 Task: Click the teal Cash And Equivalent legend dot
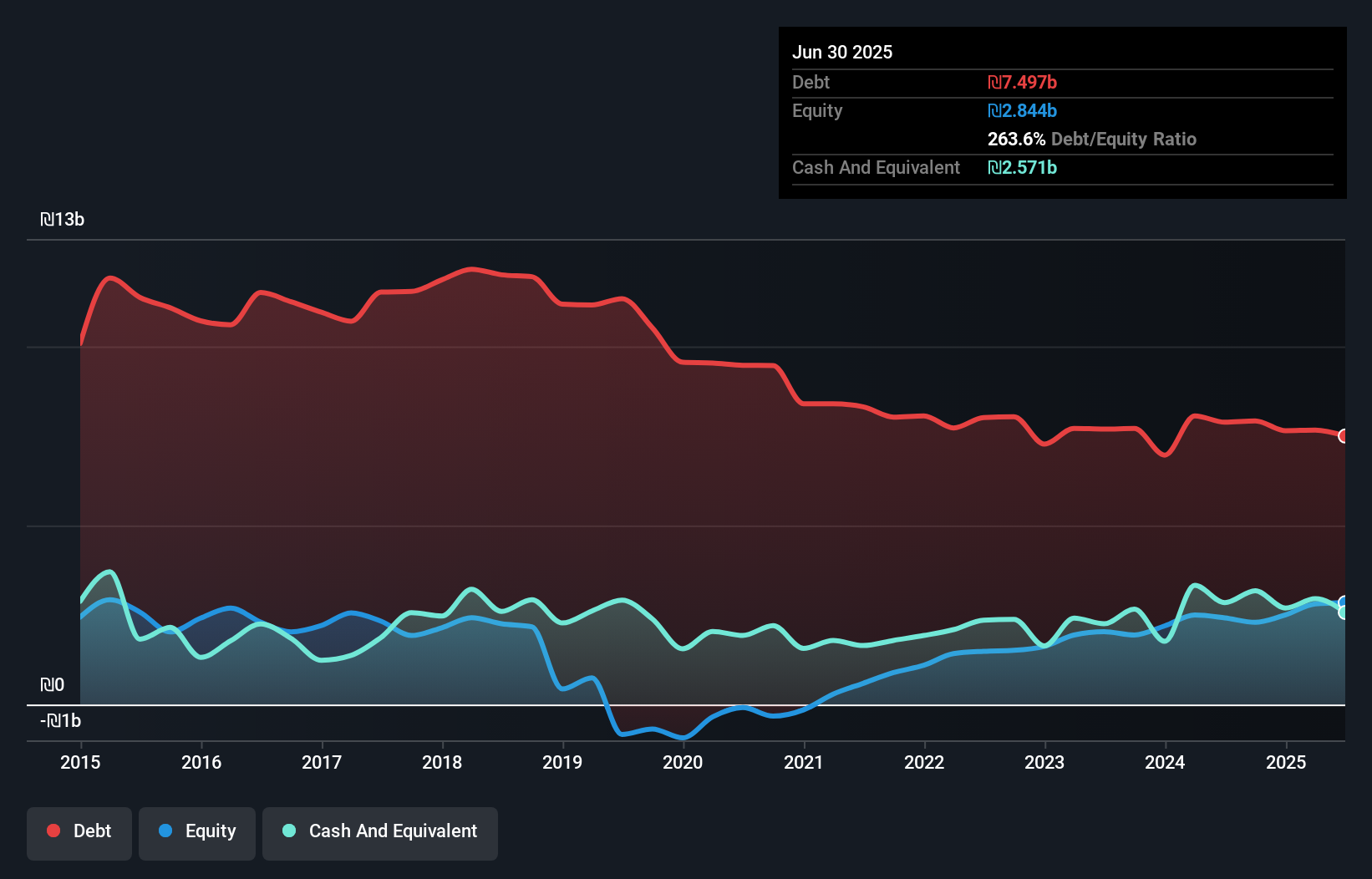tap(288, 832)
